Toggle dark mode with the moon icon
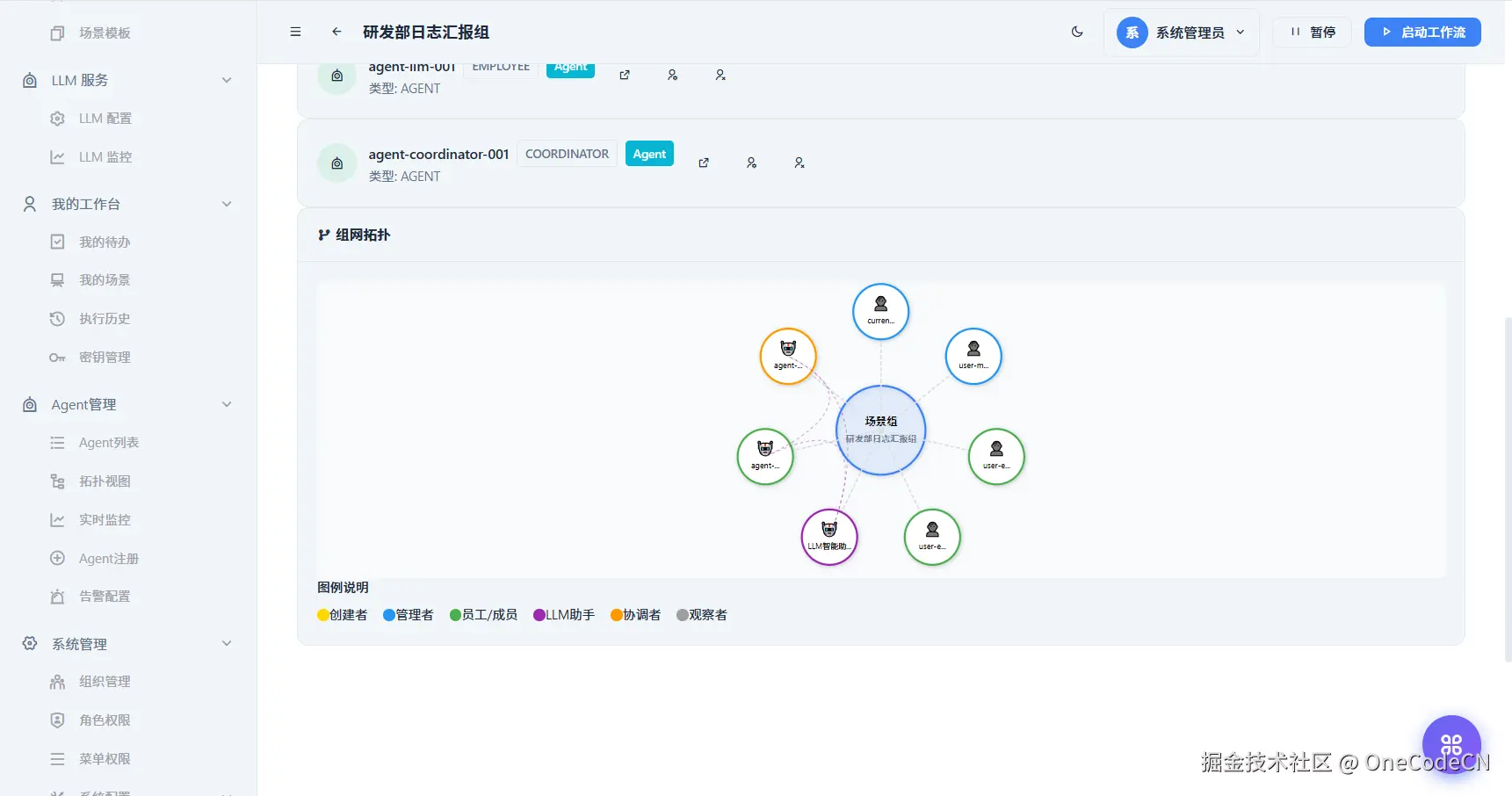1512x796 pixels. coord(1077,32)
